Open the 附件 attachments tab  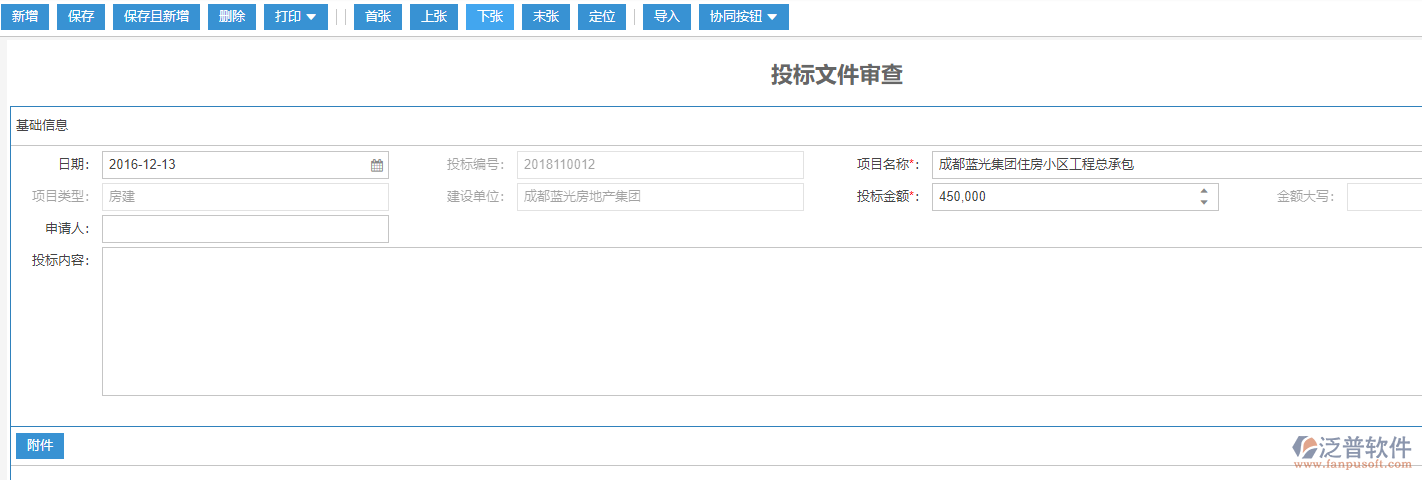(x=40, y=446)
